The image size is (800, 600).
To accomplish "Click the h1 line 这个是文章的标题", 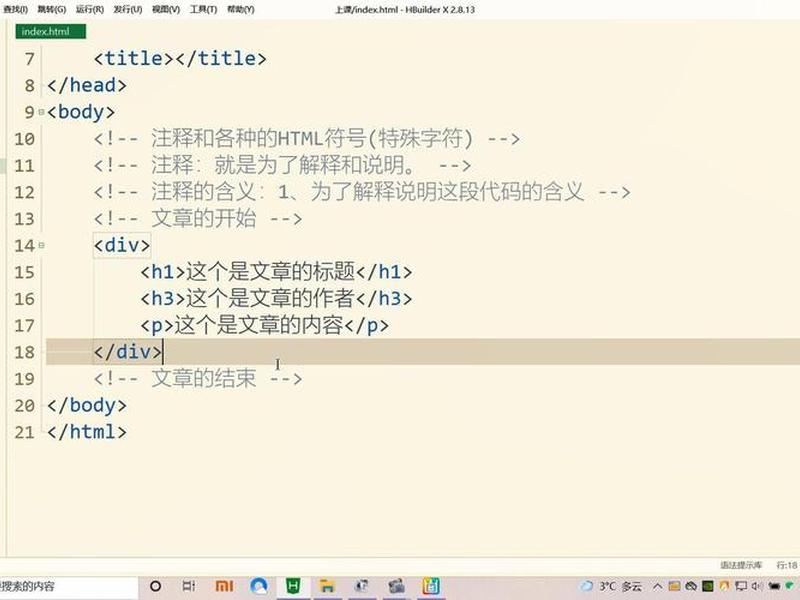I will [276, 272].
